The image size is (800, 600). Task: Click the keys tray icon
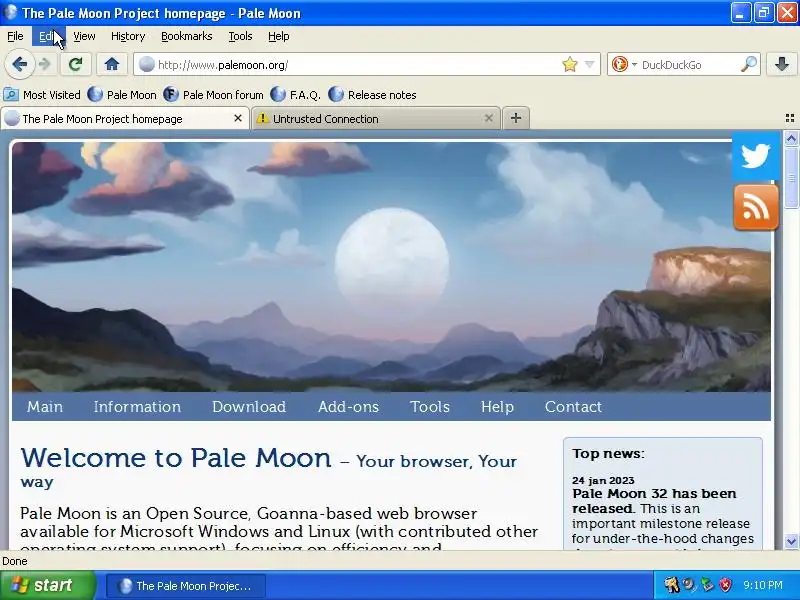coord(671,585)
